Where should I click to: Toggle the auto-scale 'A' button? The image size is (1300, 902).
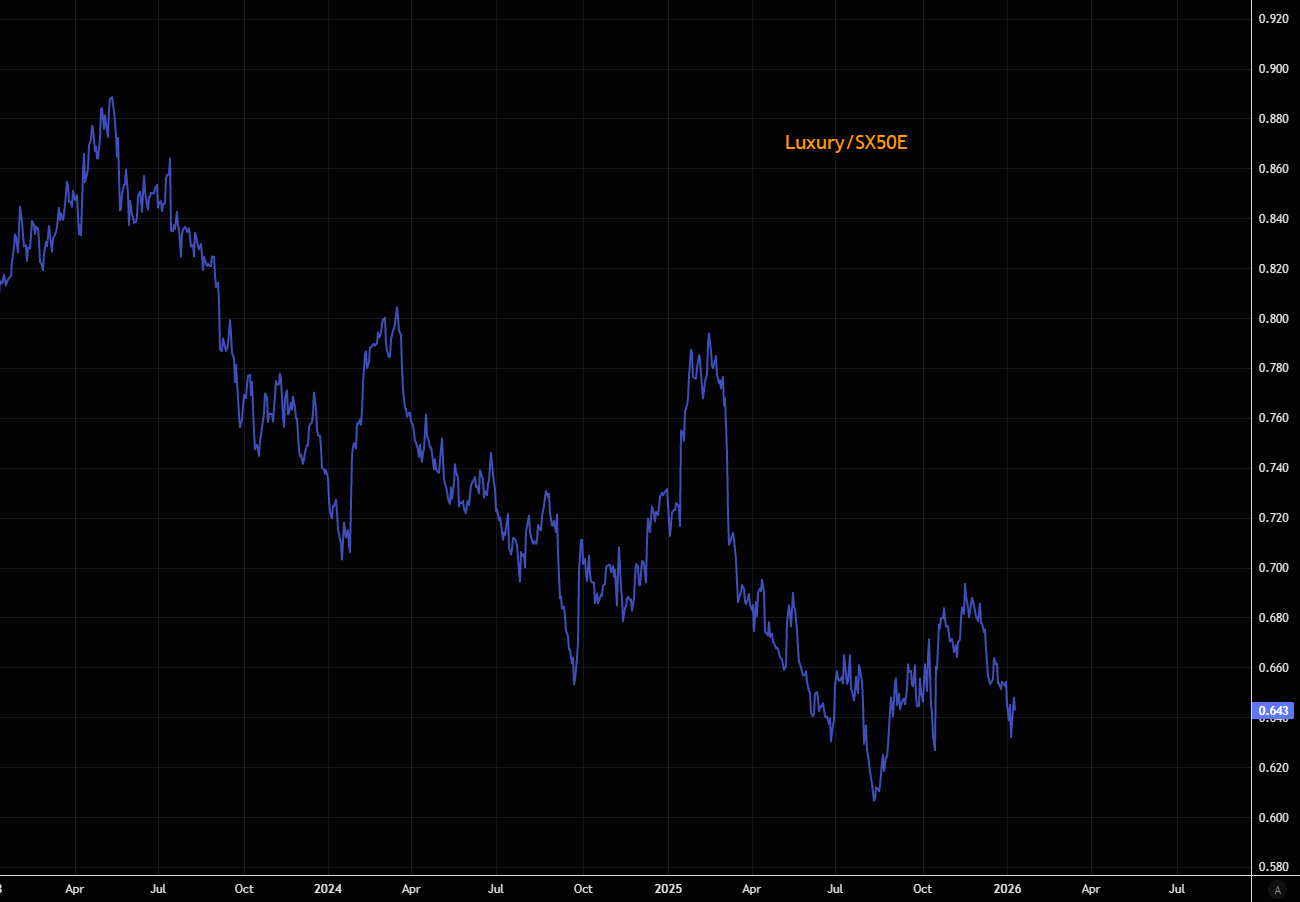1276,889
